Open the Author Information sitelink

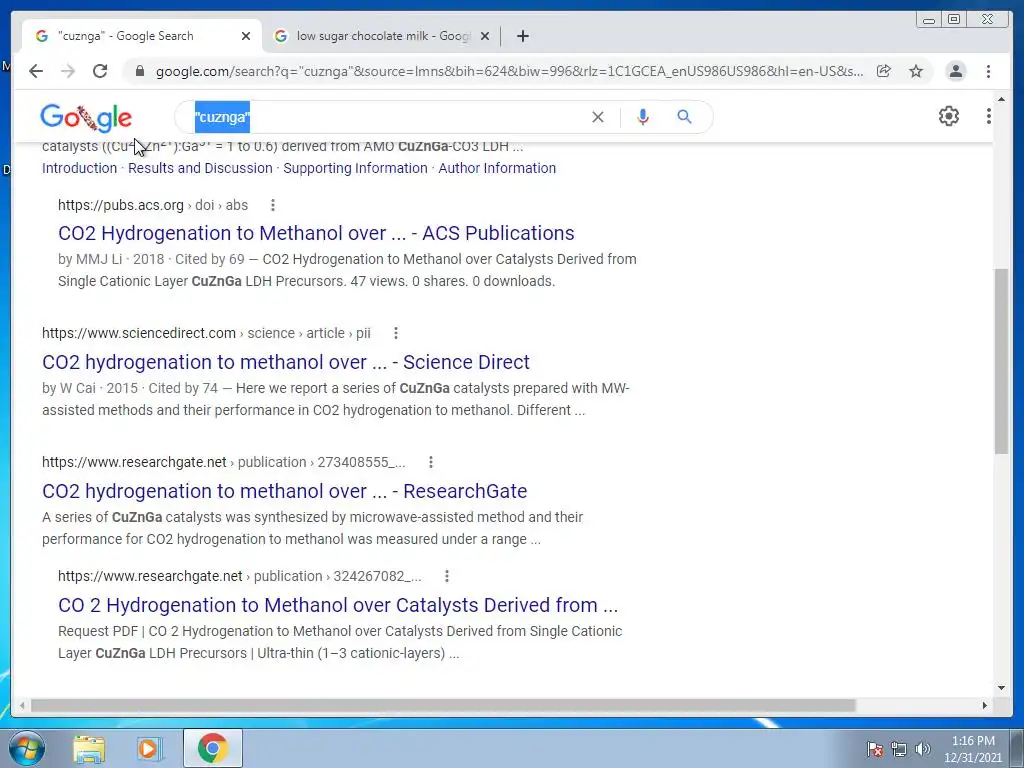497,168
